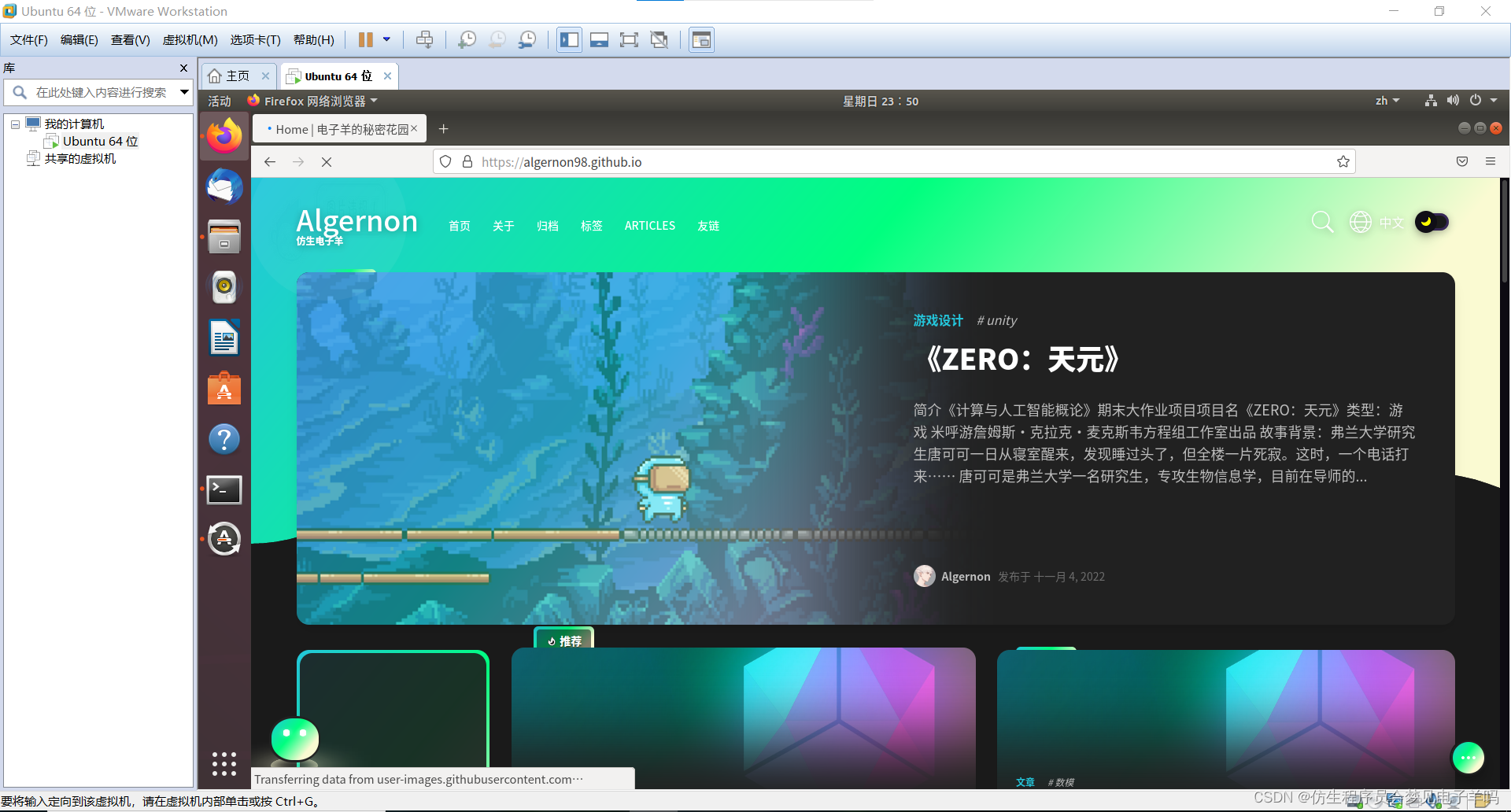Click the 活动 activities button
This screenshot has height=812, width=1511.
point(220,101)
